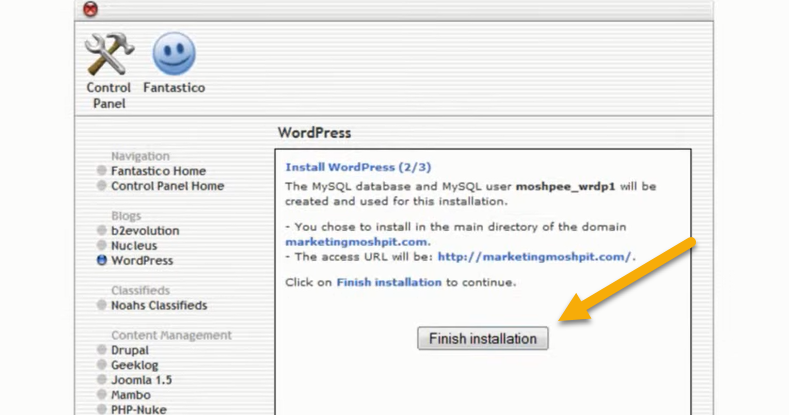The width and height of the screenshot is (789, 415).
Task: Click the gray bullet beside Drupal
Action: click(102, 350)
